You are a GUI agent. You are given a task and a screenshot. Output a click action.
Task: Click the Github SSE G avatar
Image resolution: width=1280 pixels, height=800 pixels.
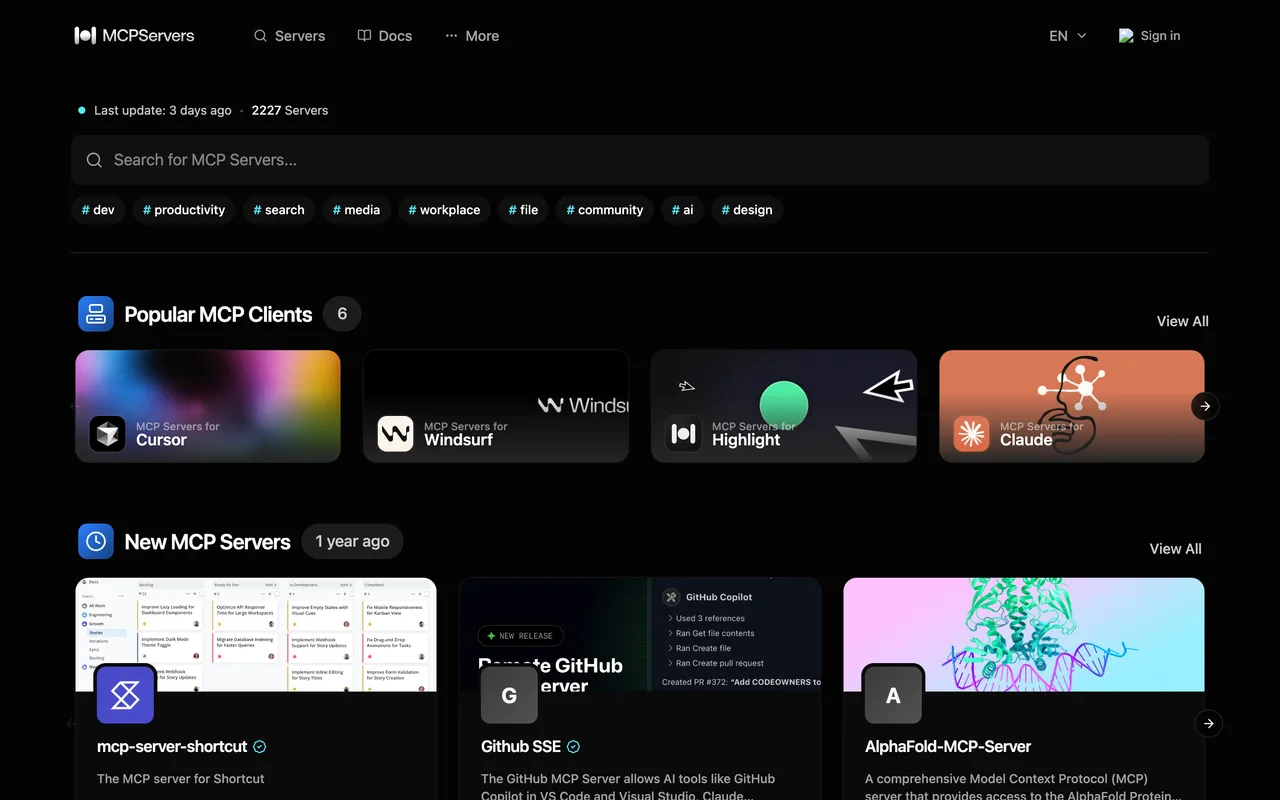[509, 695]
